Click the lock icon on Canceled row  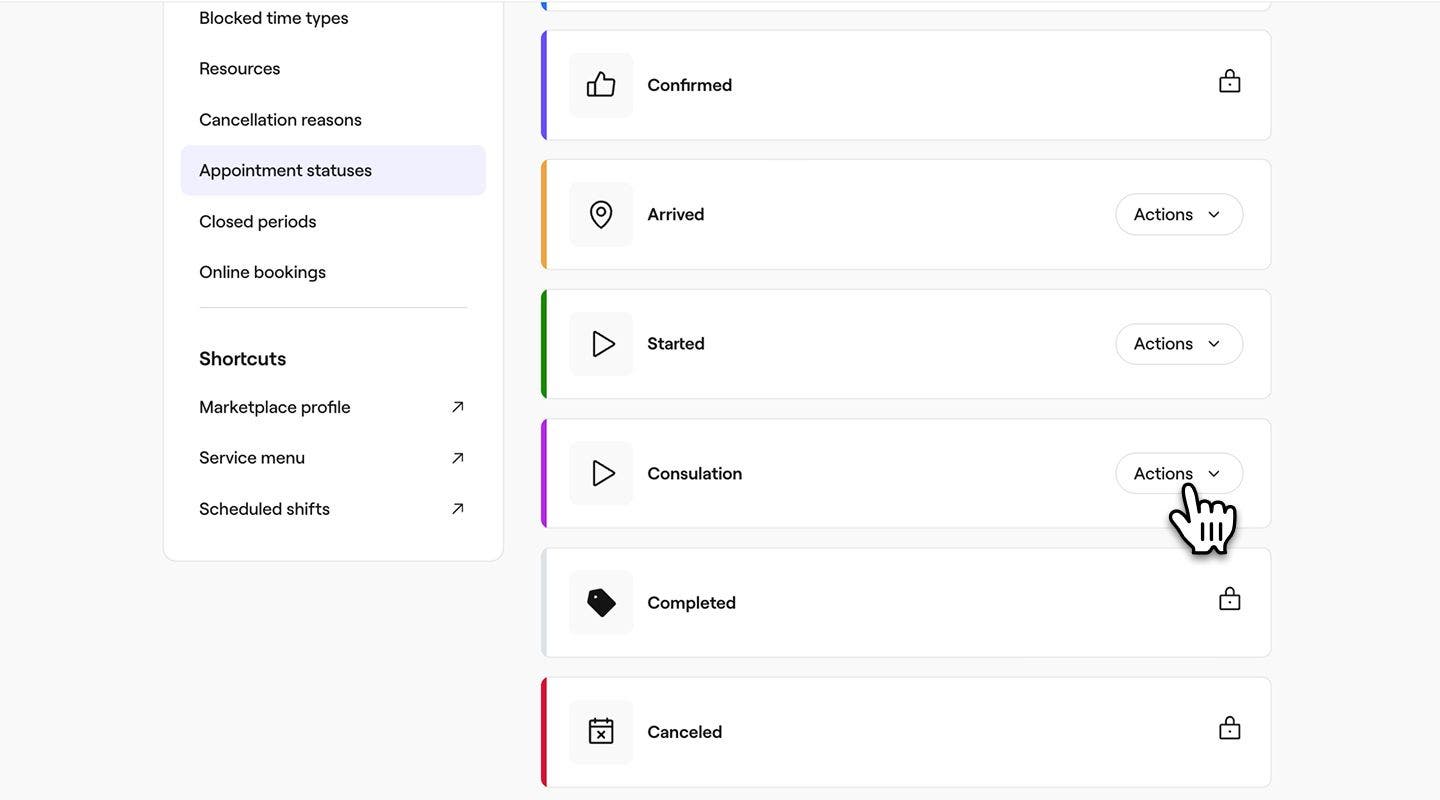(1229, 729)
